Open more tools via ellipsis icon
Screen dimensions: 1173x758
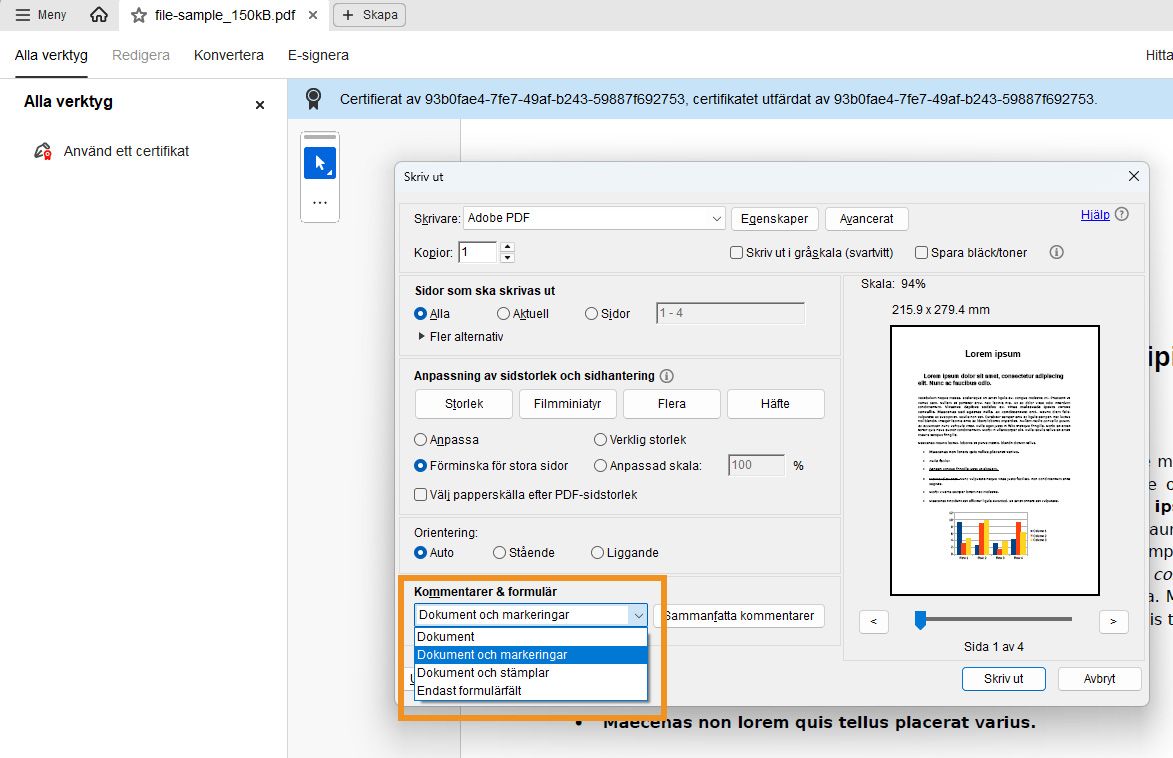[x=319, y=204]
